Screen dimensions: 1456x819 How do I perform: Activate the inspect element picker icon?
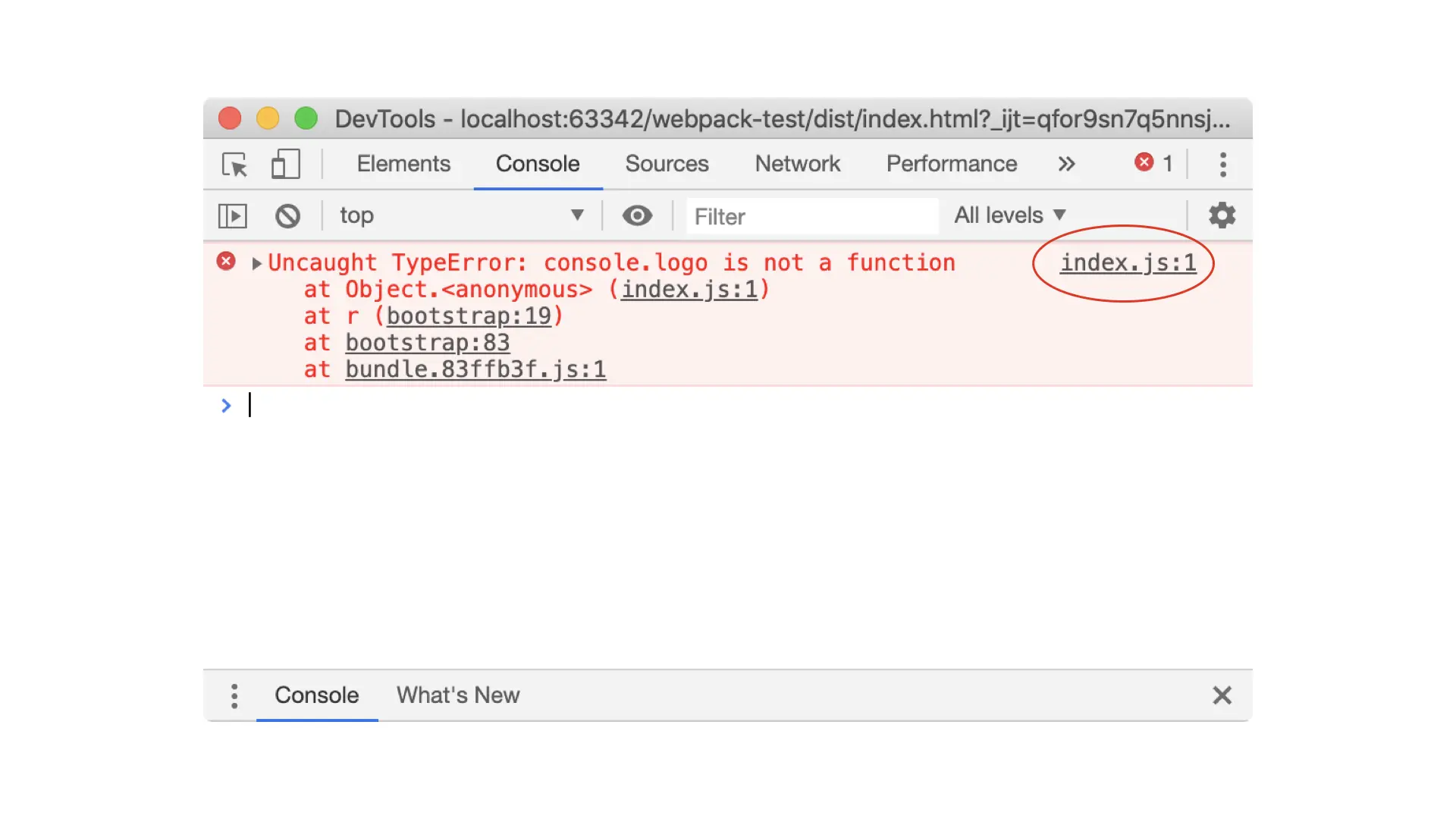pos(234,165)
